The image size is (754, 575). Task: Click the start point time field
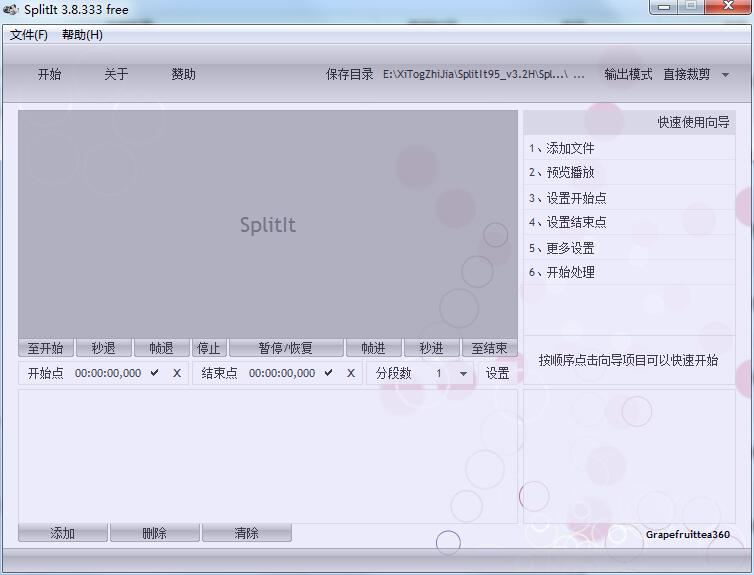[x=108, y=373]
